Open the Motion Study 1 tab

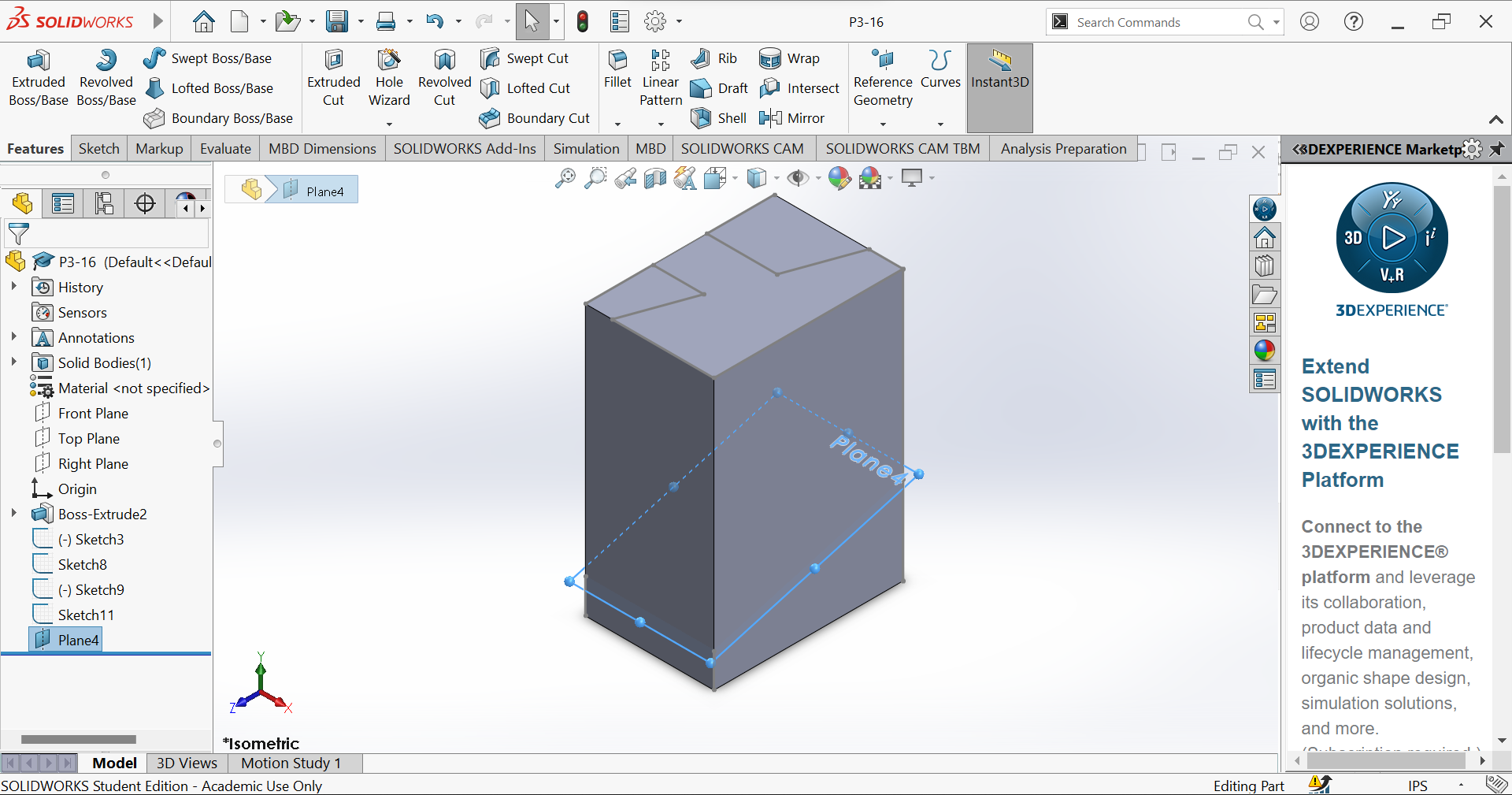click(291, 763)
